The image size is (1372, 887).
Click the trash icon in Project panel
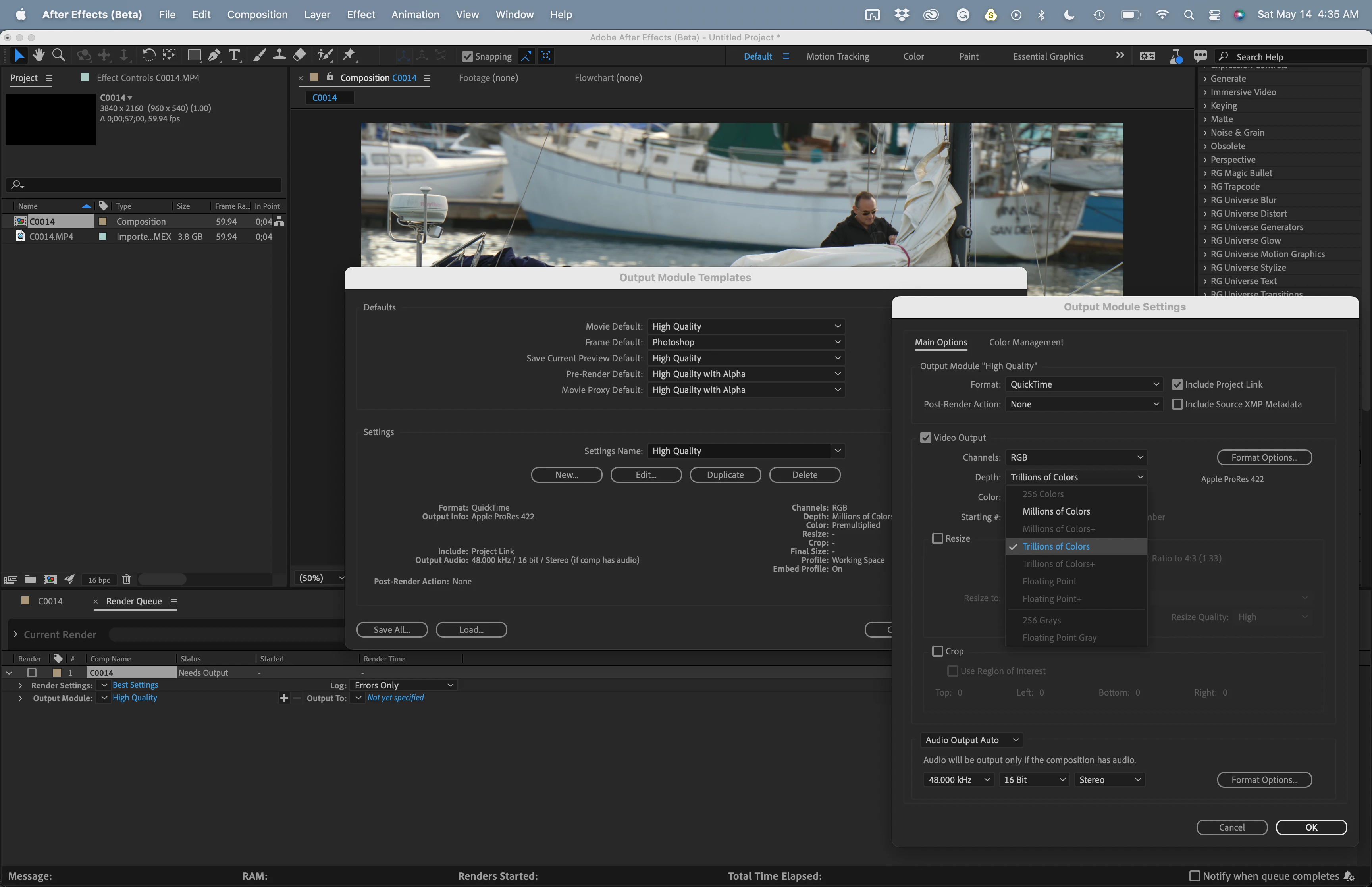pos(127,579)
